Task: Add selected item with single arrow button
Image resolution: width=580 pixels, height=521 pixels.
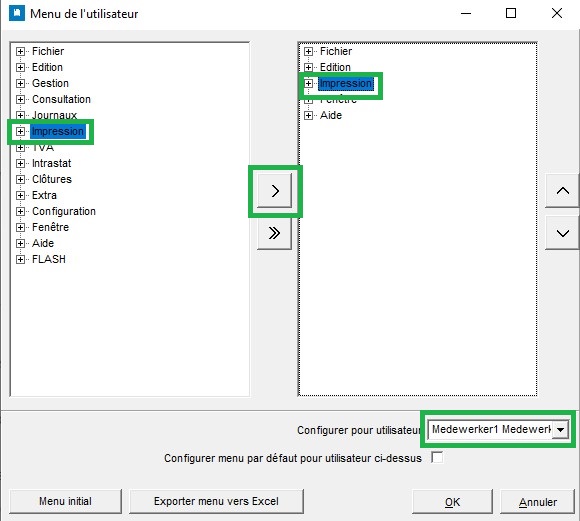Action: (x=274, y=191)
